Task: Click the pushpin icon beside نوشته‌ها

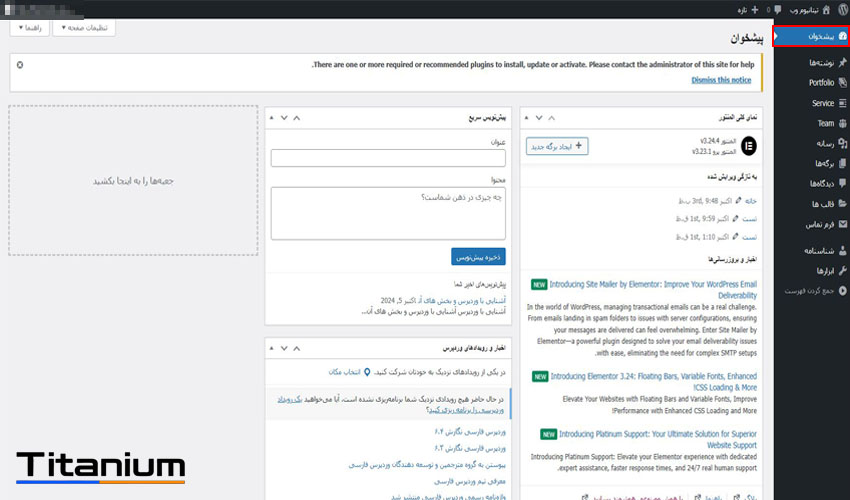Action: click(x=842, y=63)
